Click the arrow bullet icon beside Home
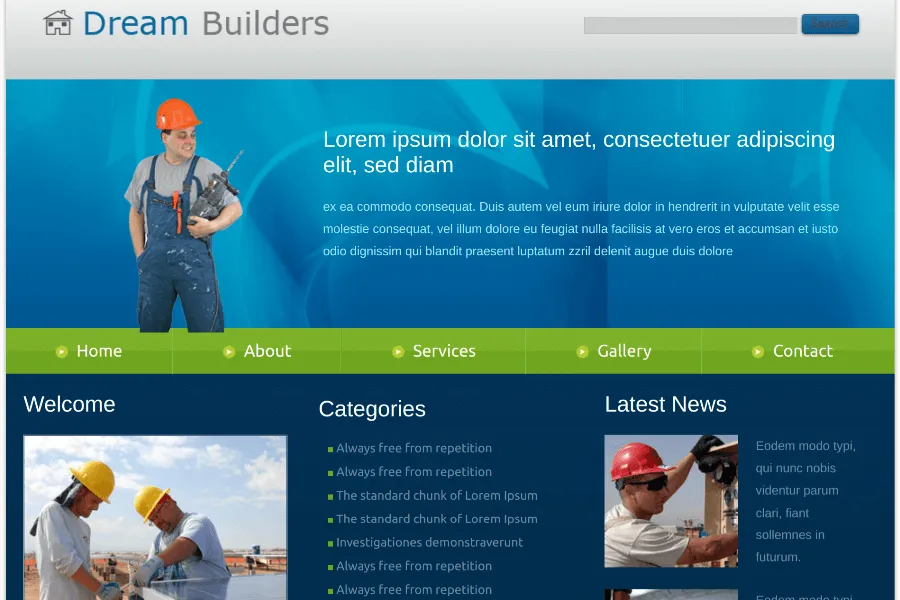 pos(62,352)
